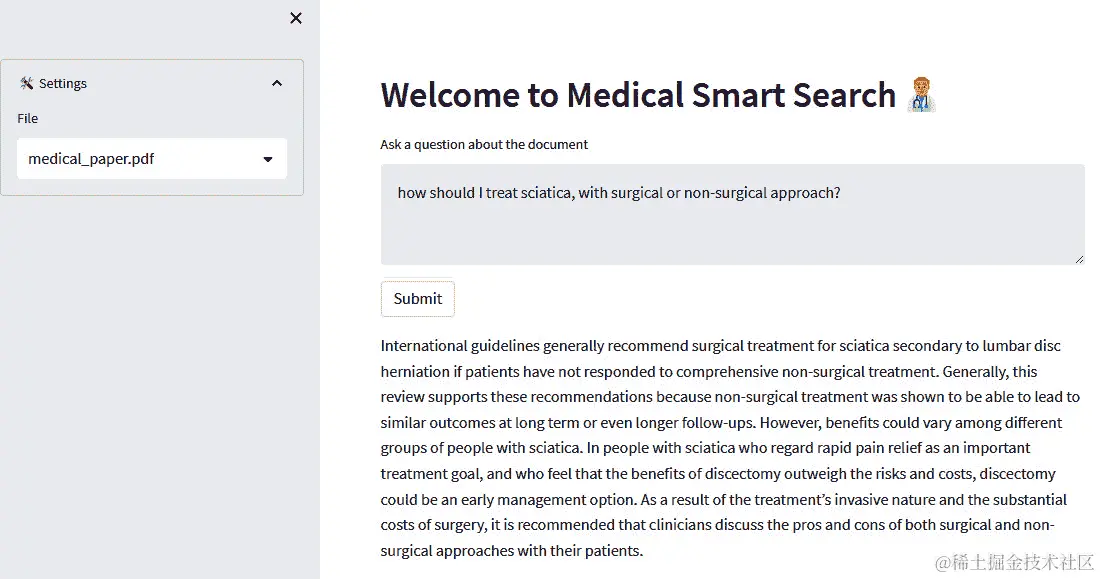
Task: Click the doctor emoji beside the title
Action: [x=921, y=95]
